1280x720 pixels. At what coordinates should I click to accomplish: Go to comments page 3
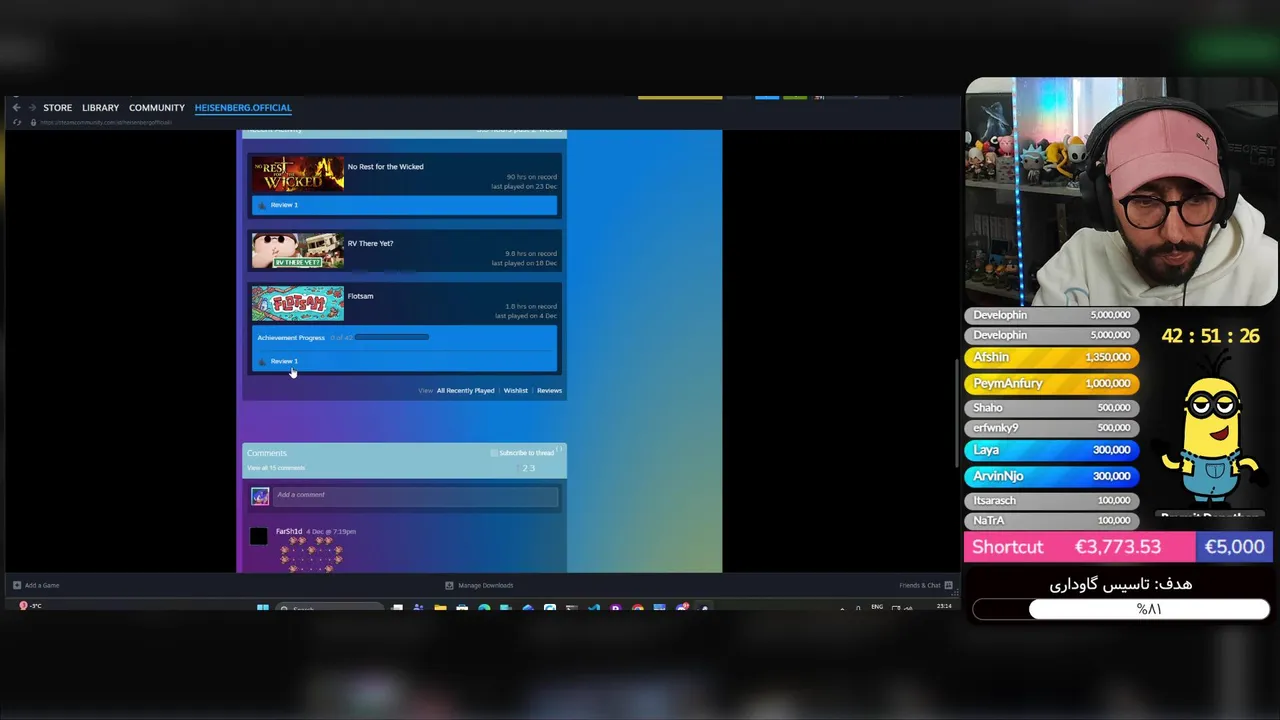[x=532, y=468]
